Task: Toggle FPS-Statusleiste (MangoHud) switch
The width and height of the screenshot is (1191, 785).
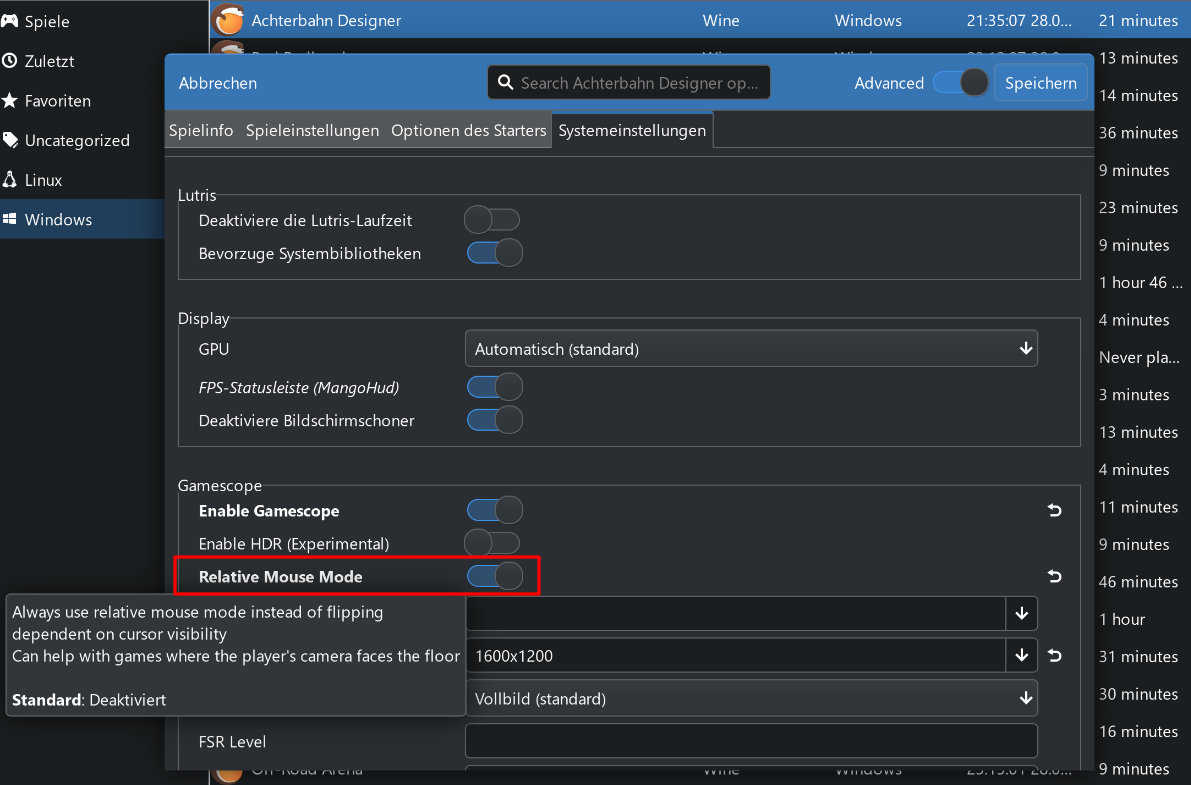Action: coord(494,387)
